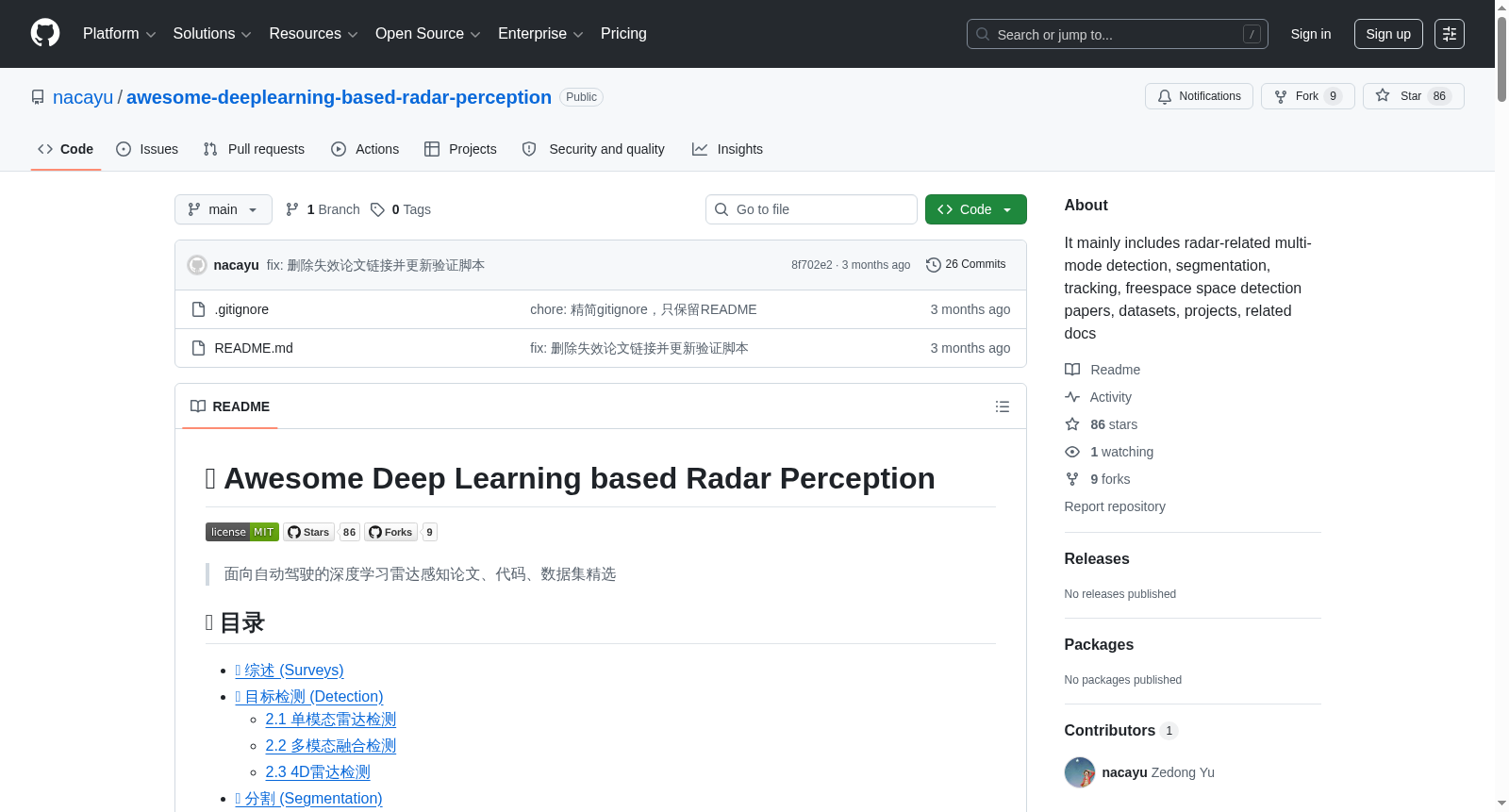Click the commit history clock icon
Screen dimensions: 1509x812
(x=934, y=265)
